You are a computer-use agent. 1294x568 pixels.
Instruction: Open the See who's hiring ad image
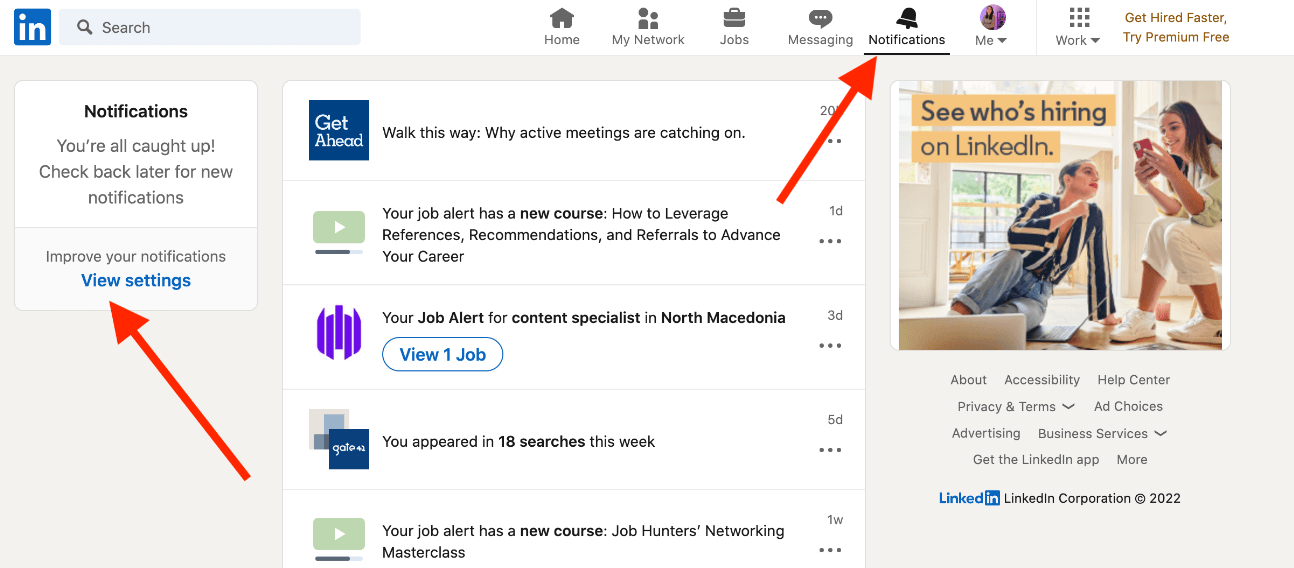click(x=1060, y=215)
